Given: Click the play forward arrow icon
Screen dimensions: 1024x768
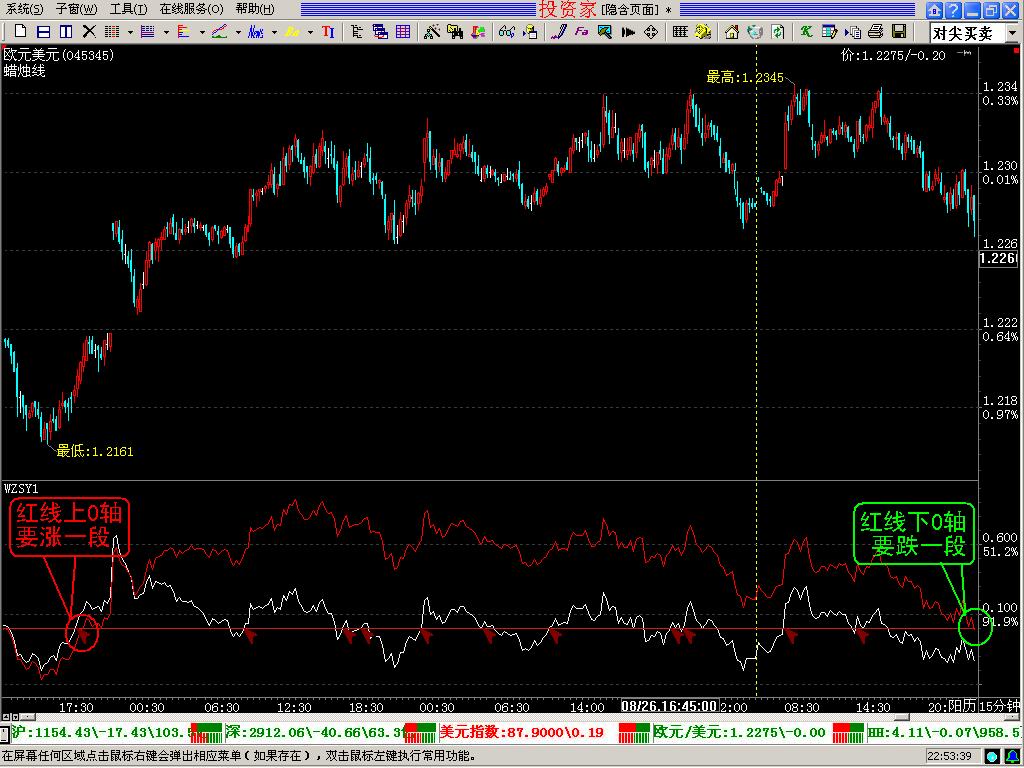Looking at the screenshot, I should tap(628, 31).
